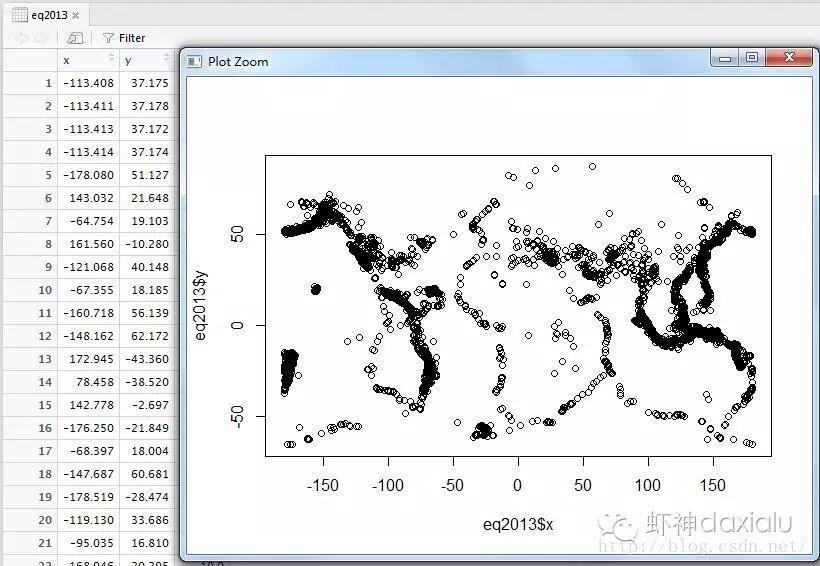The width and height of the screenshot is (820, 566).
Task: Go back to previous source location
Action: click(22, 38)
